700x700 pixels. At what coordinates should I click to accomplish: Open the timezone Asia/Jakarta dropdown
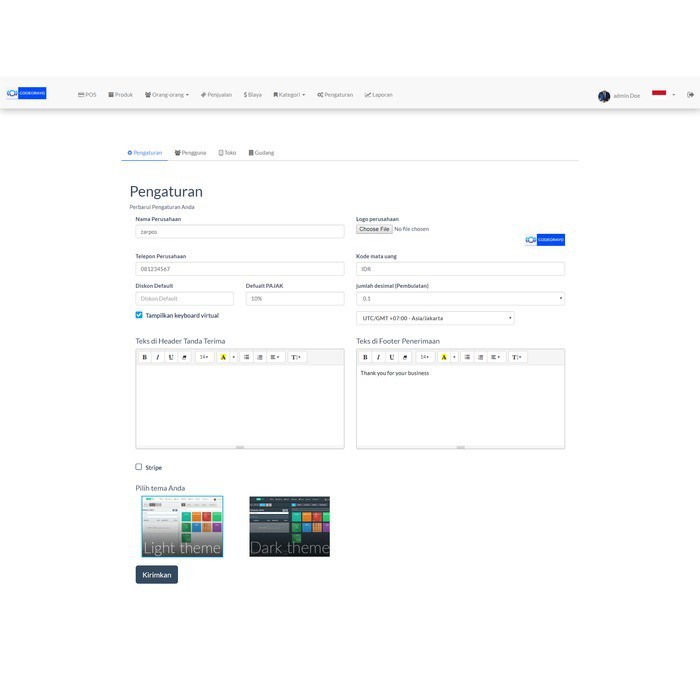click(x=435, y=318)
